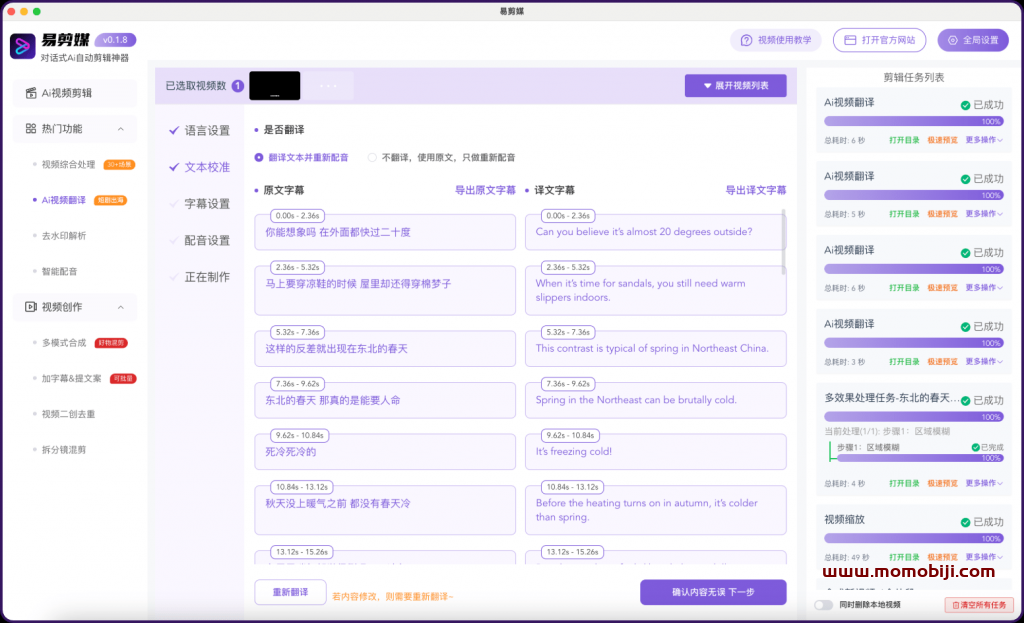Click the trash icon on 清空所有任务
The image size is (1024, 623).
tap(956, 605)
